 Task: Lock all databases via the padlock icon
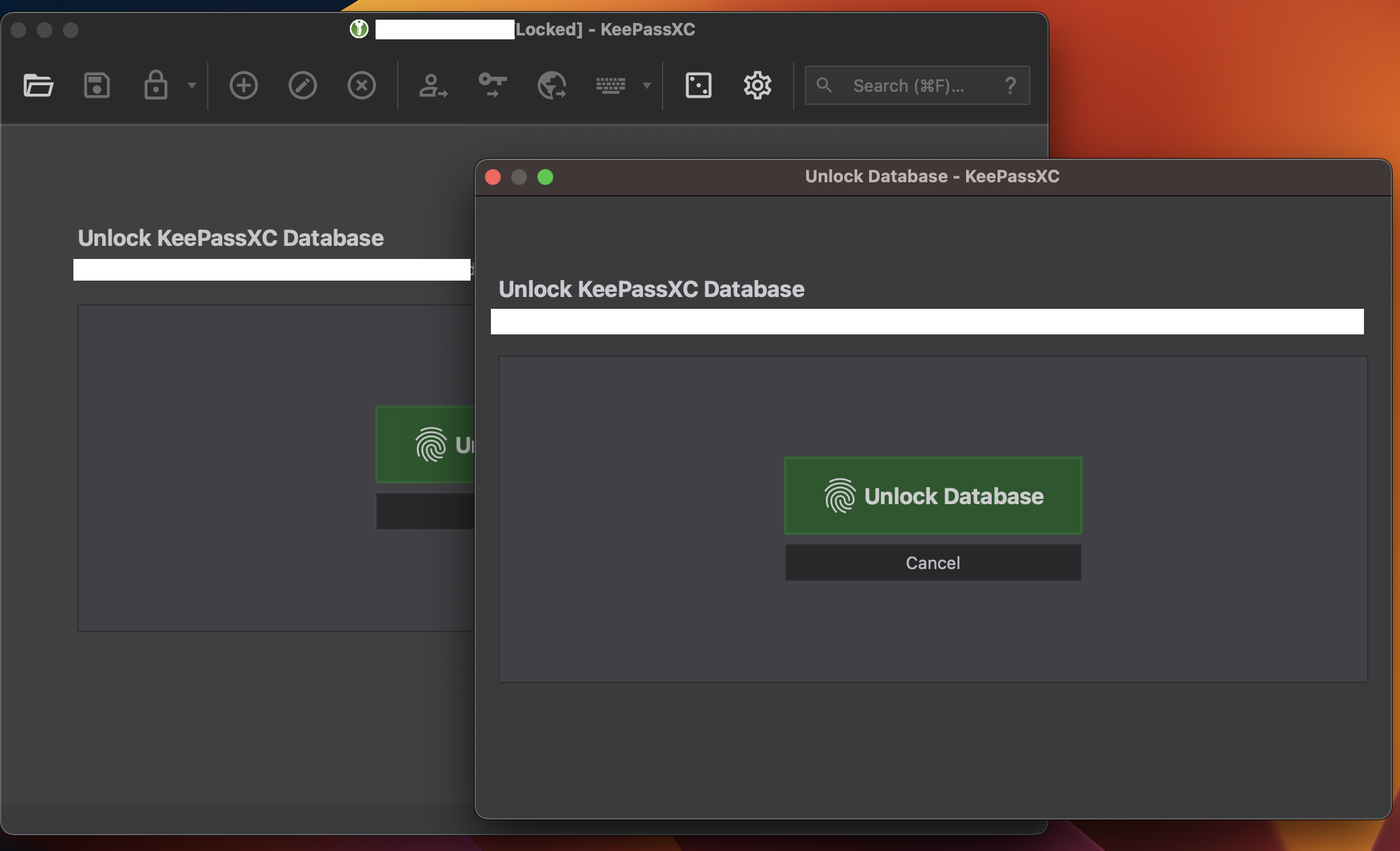(155, 85)
